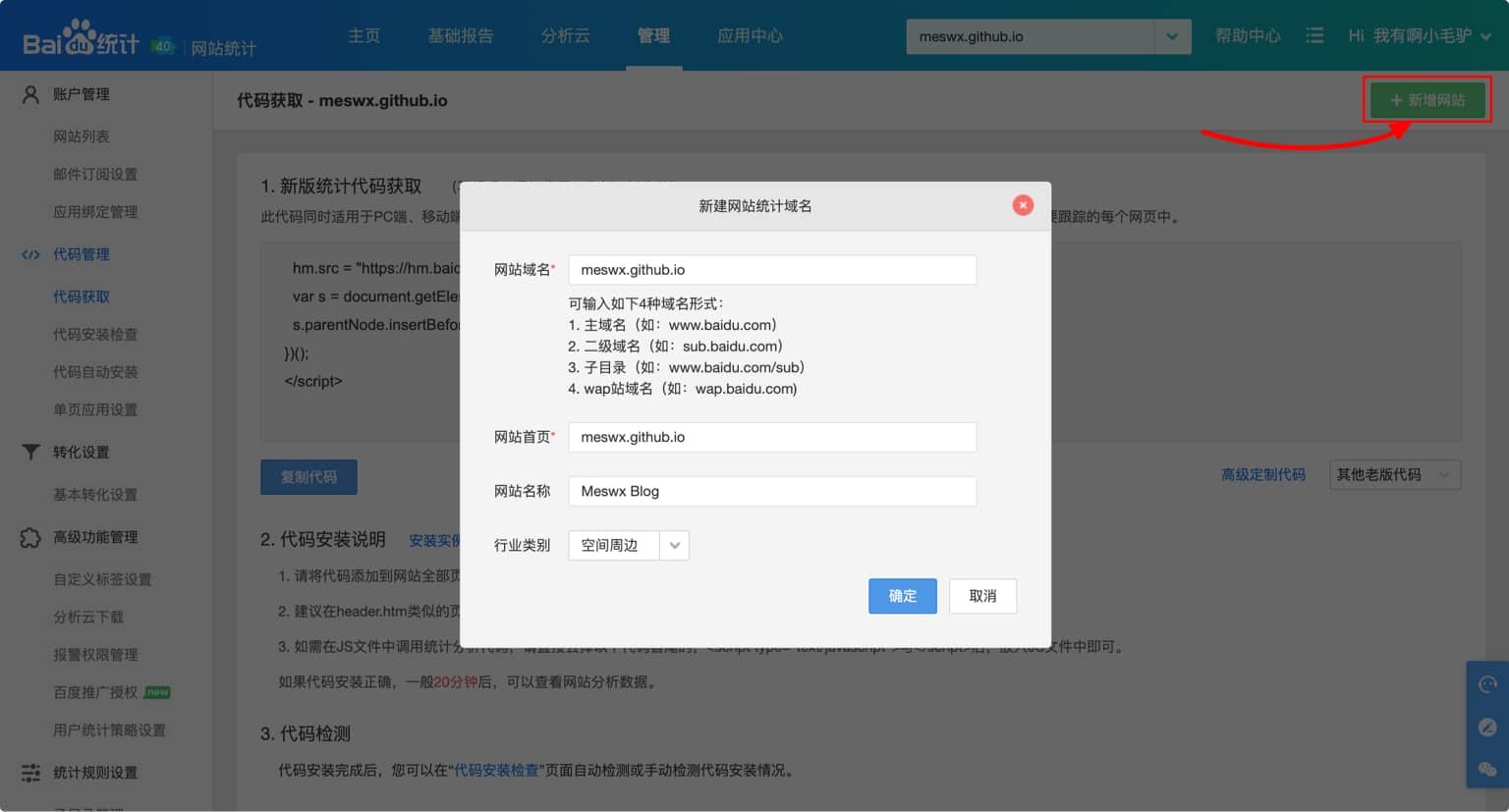The width and height of the screenshot is (1509, 812).
Task: Cancel the dialog with 取消
Action: pyautogui.click(x=982, y=596)
